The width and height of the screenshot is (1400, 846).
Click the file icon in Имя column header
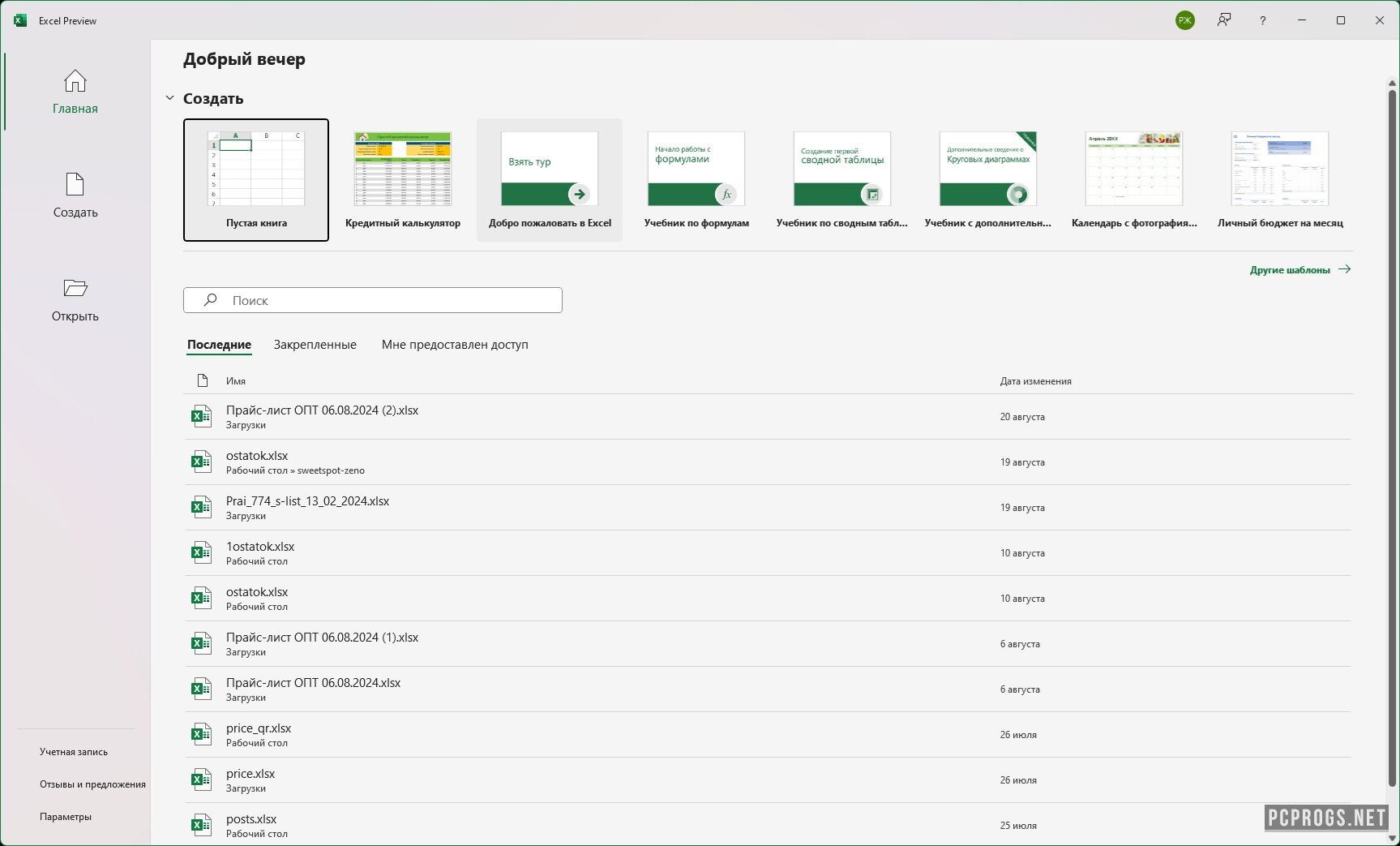point(203,380)
